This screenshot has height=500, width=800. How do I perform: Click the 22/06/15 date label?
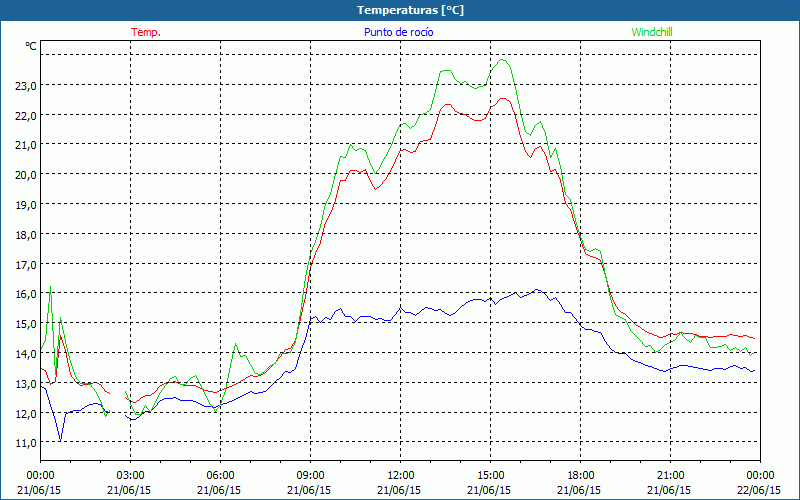pyautogui.click(x=759, y=490)
